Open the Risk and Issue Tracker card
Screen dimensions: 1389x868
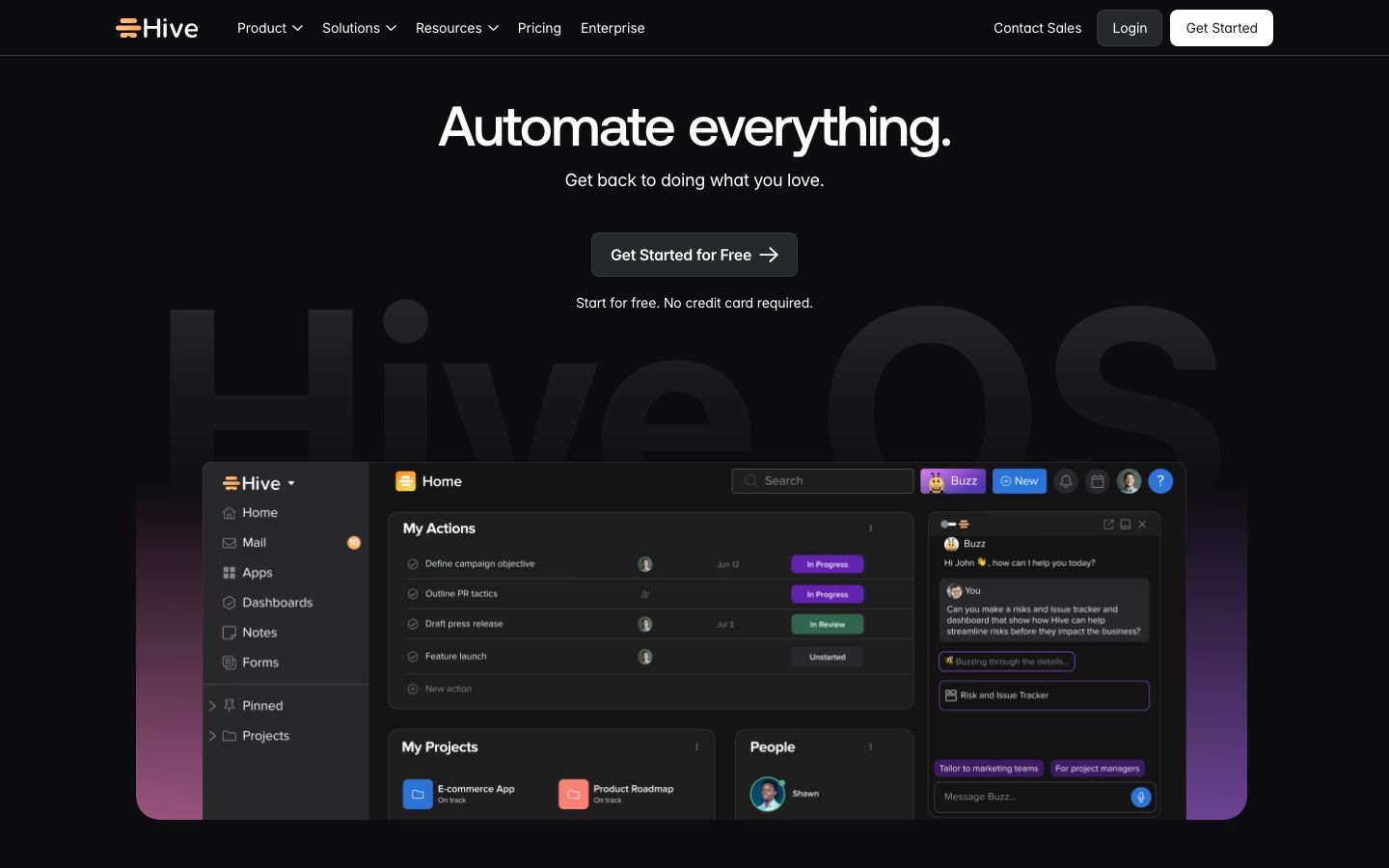click(x=1045, y=695)
